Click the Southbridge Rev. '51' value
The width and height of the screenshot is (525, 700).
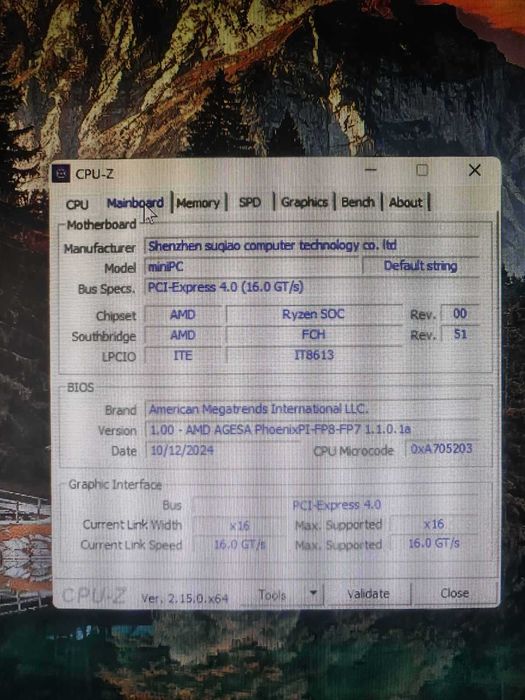tap(460, 334)
